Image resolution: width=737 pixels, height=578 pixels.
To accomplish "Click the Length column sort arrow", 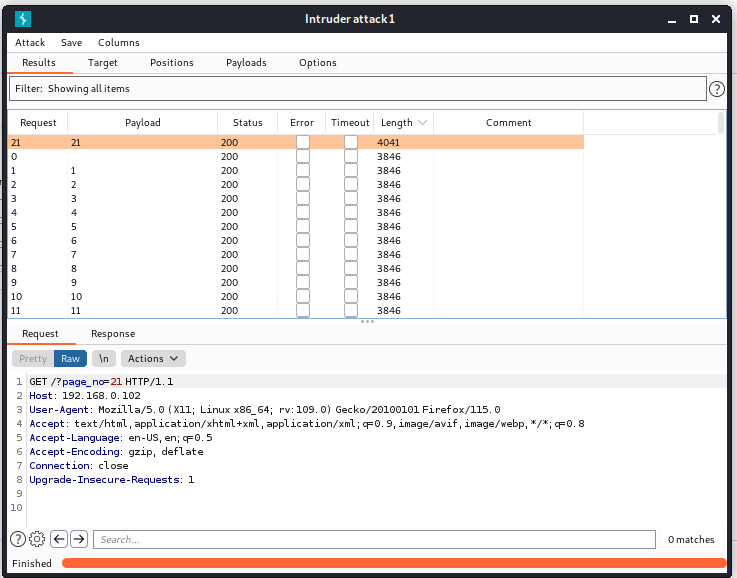I will (x=422, y=123).
